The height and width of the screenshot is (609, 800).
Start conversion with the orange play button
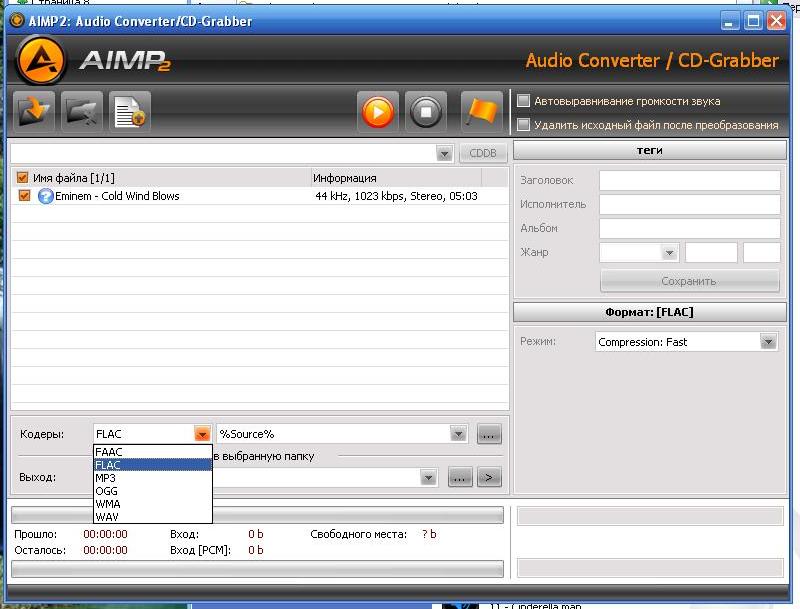pyautogui.click(x=378, y=112)
